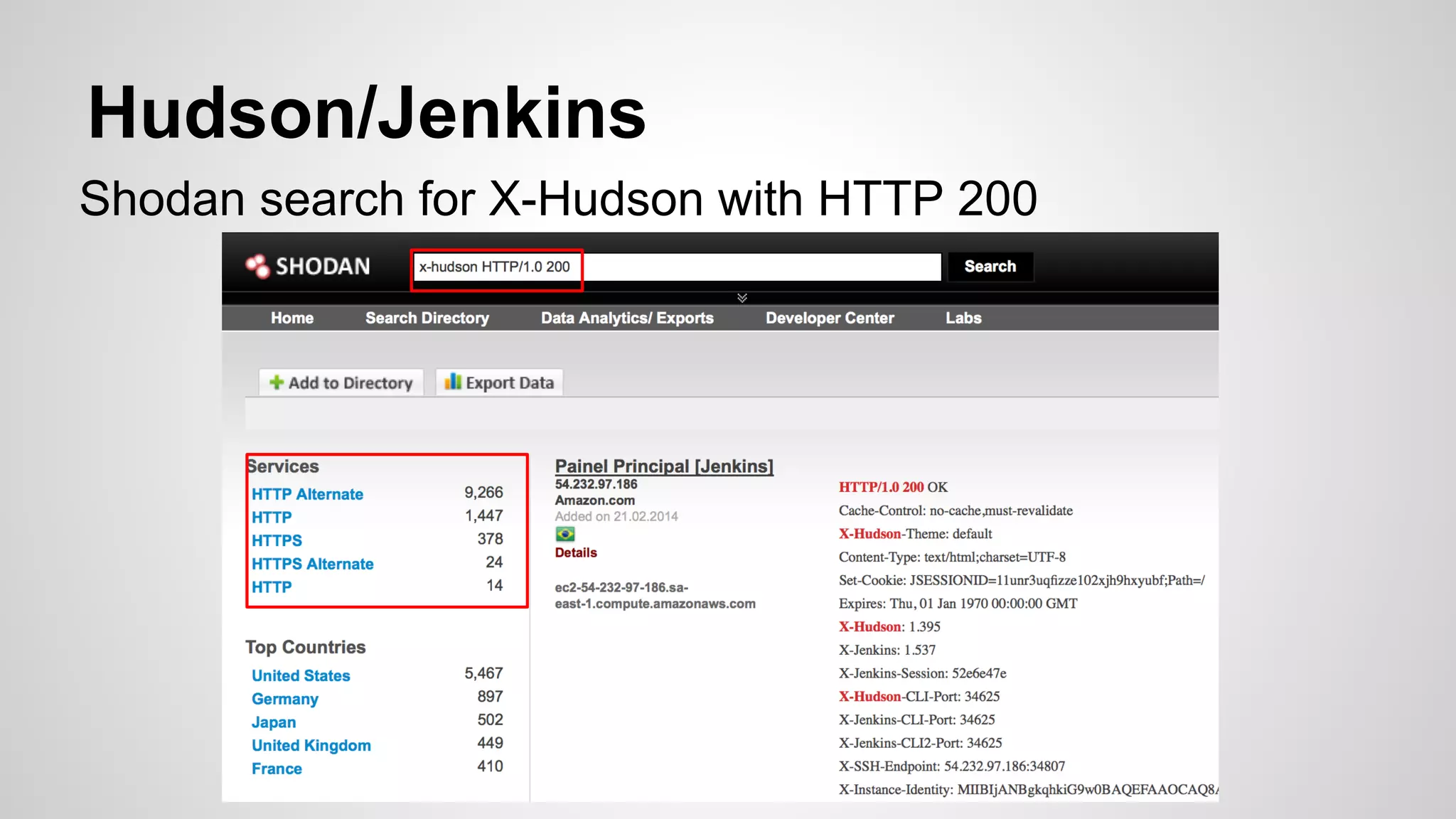Filter results by Japan
The height and width of the screenshot is (819, 1456).
(x=274, y=722)
